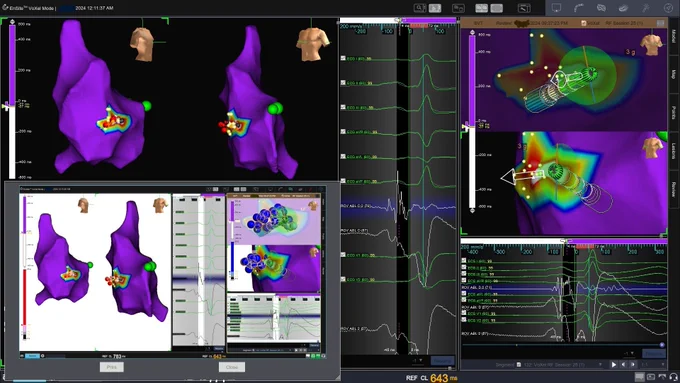Open the -1 dropdown below the center waveforms
This screenshot has width=680, height=383.
(417, 360)
